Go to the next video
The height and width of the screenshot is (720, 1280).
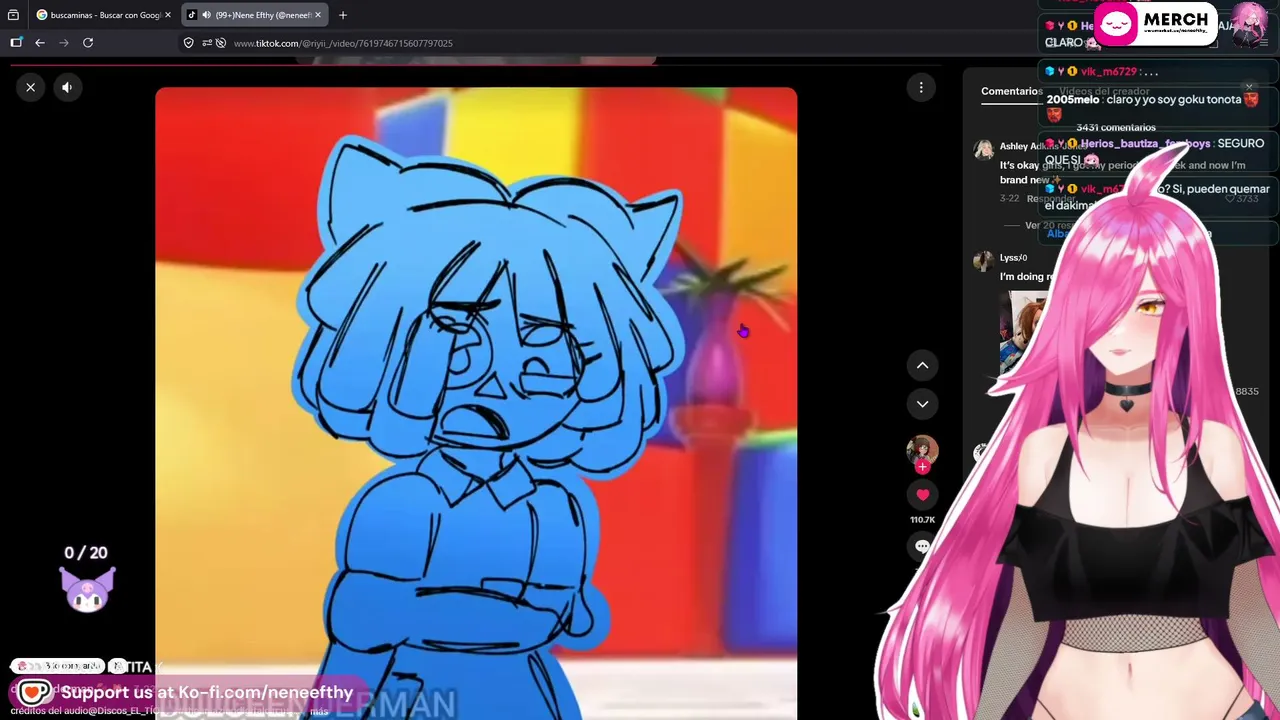[x=922, y=404]
